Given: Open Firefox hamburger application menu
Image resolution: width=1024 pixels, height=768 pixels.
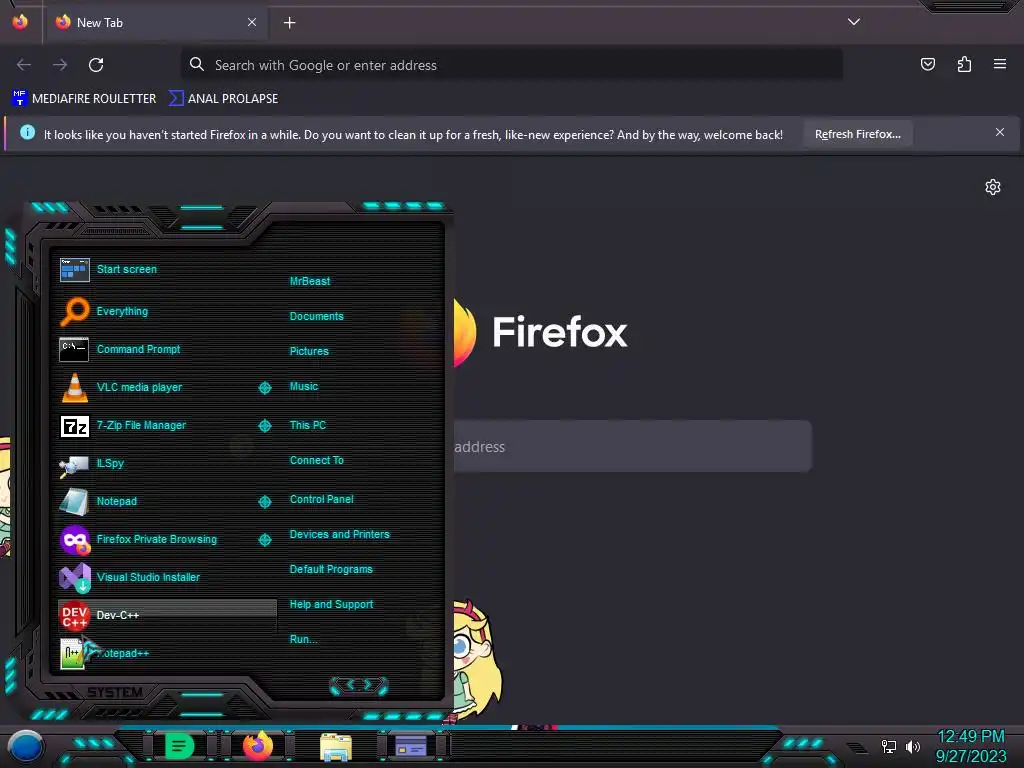Looking at the screenshot, I should pyautogui.click(x=1000, y=64).
